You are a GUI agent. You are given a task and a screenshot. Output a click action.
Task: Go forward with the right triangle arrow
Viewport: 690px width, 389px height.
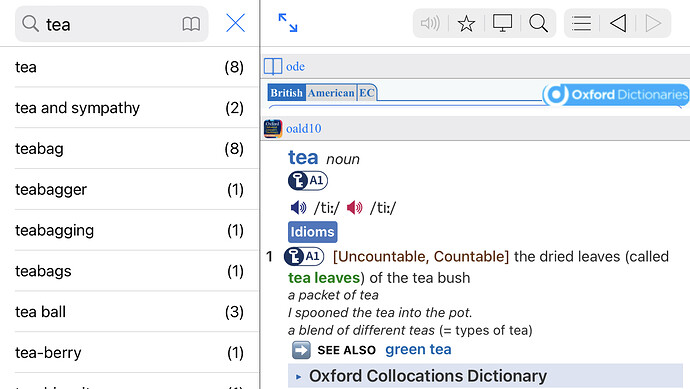653,23
